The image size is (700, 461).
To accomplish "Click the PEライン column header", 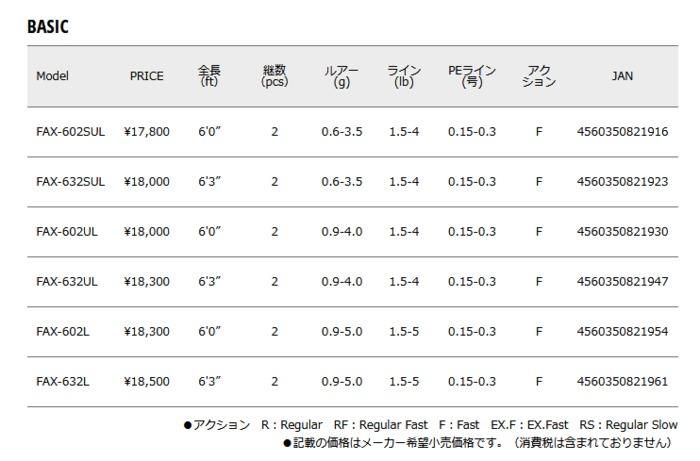I will (x=472, y=76).
